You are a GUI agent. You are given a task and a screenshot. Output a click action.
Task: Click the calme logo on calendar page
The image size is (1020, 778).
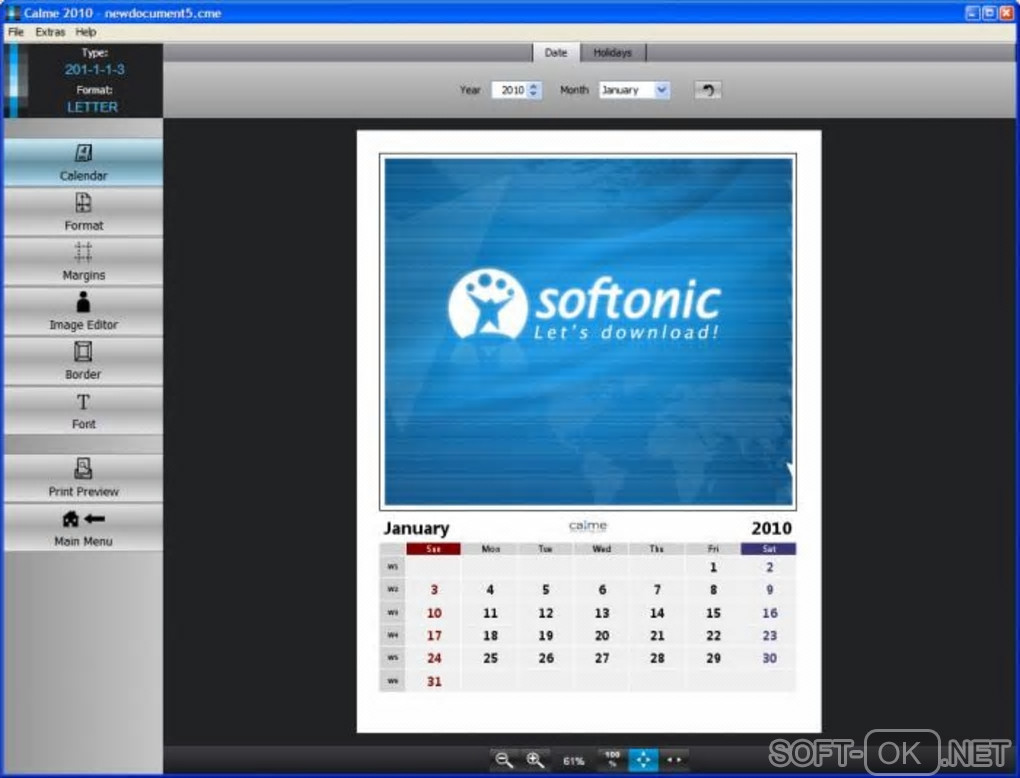587,526
